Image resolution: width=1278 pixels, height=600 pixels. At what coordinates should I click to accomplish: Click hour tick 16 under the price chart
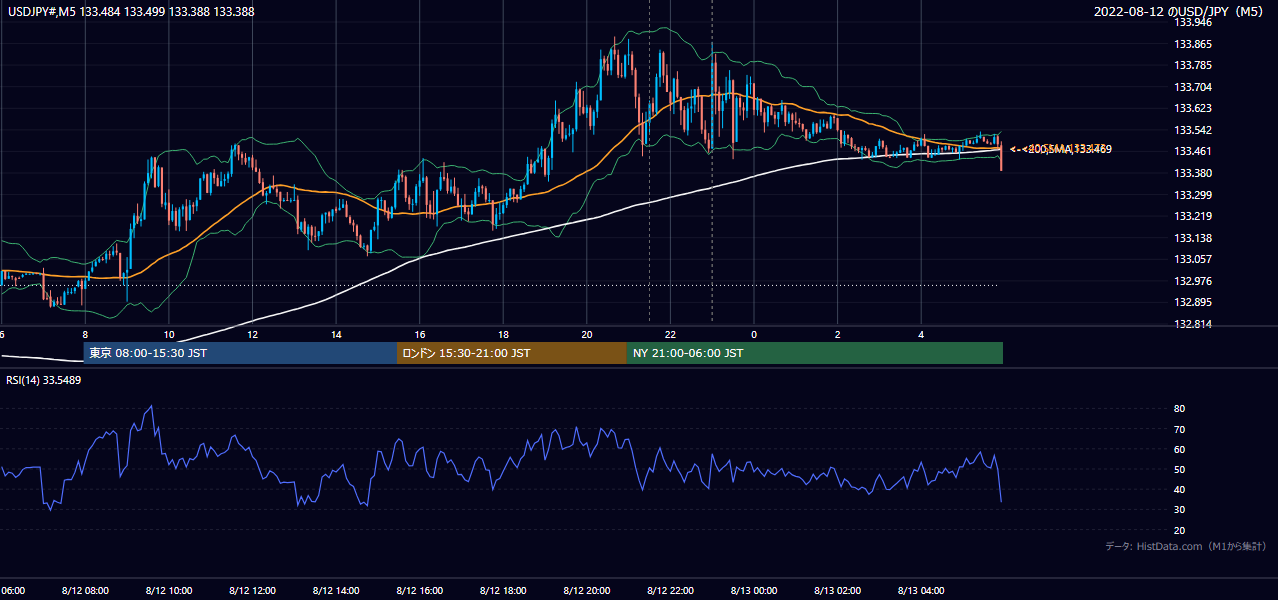point(420,335)
